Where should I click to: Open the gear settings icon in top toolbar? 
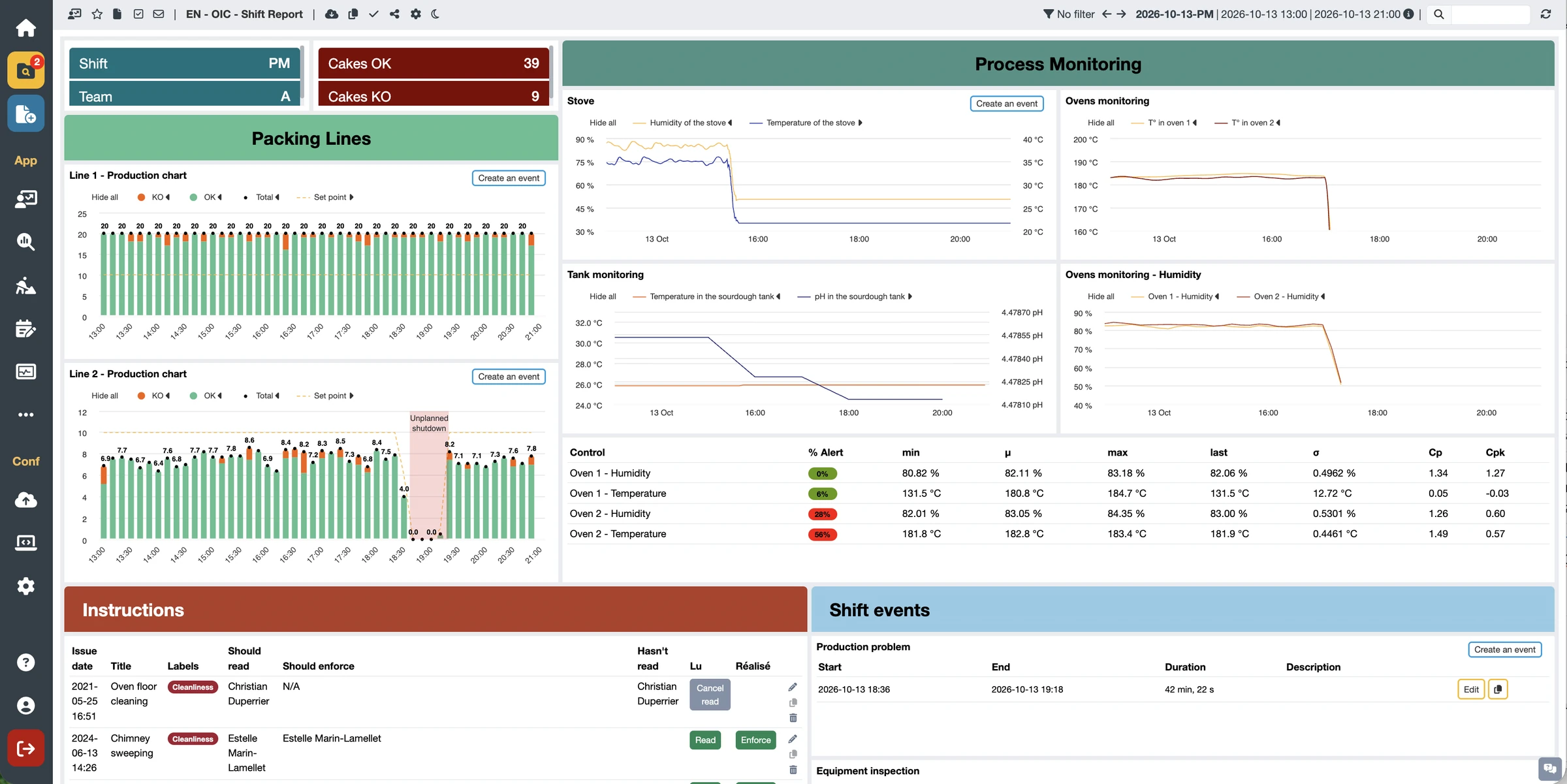416,14
